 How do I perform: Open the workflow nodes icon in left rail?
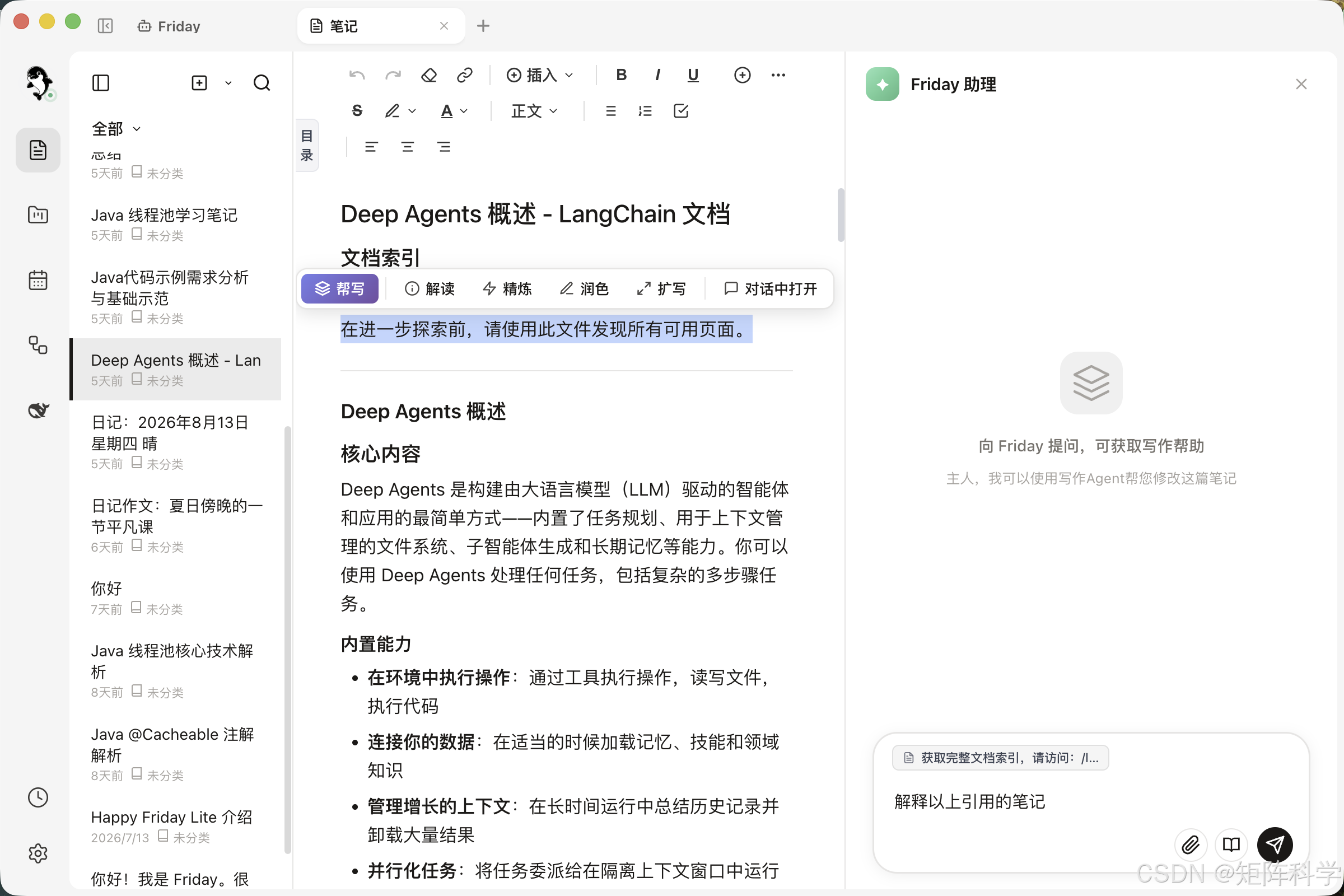[38, 345]
